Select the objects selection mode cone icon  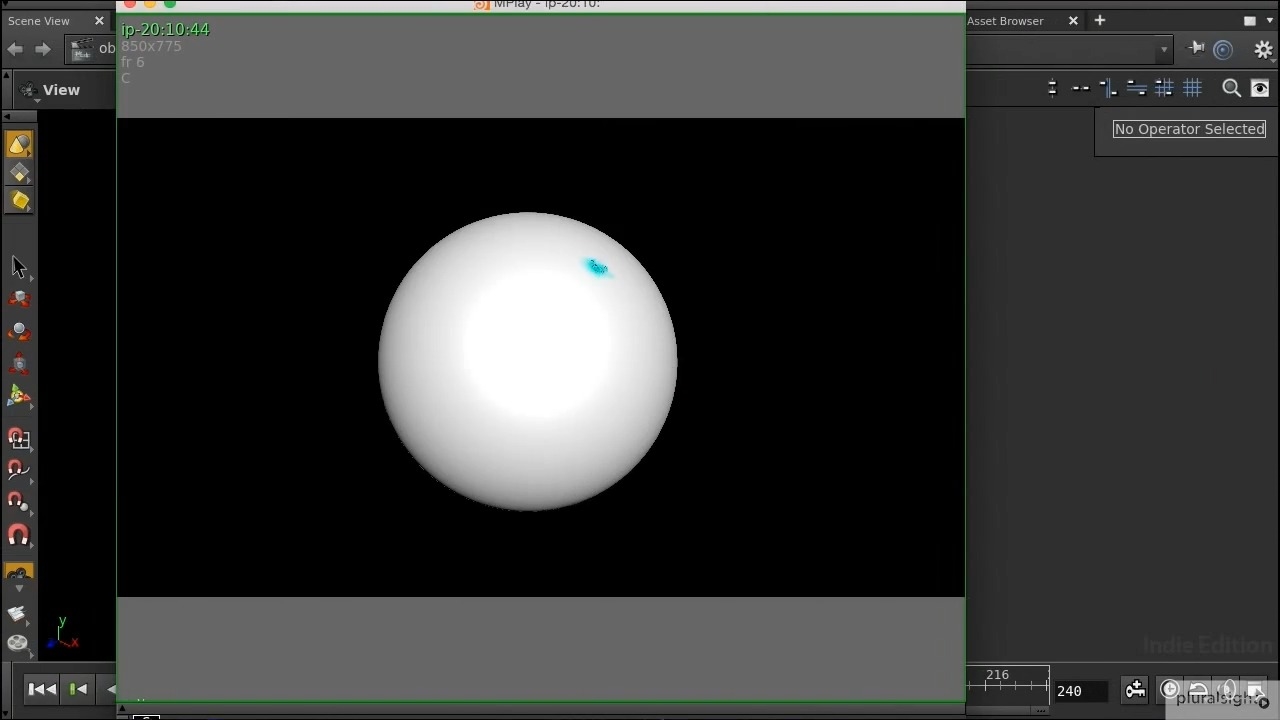[19, 145]
